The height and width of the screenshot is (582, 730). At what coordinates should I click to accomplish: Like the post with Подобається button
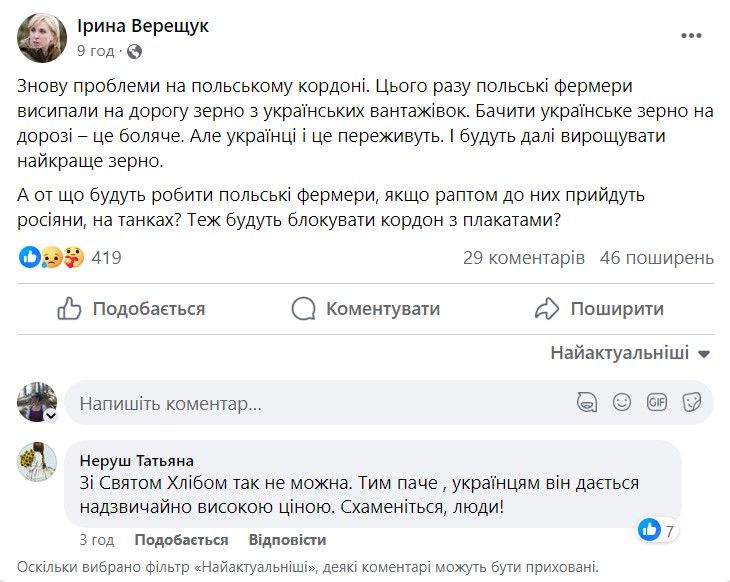pos(131,309)
